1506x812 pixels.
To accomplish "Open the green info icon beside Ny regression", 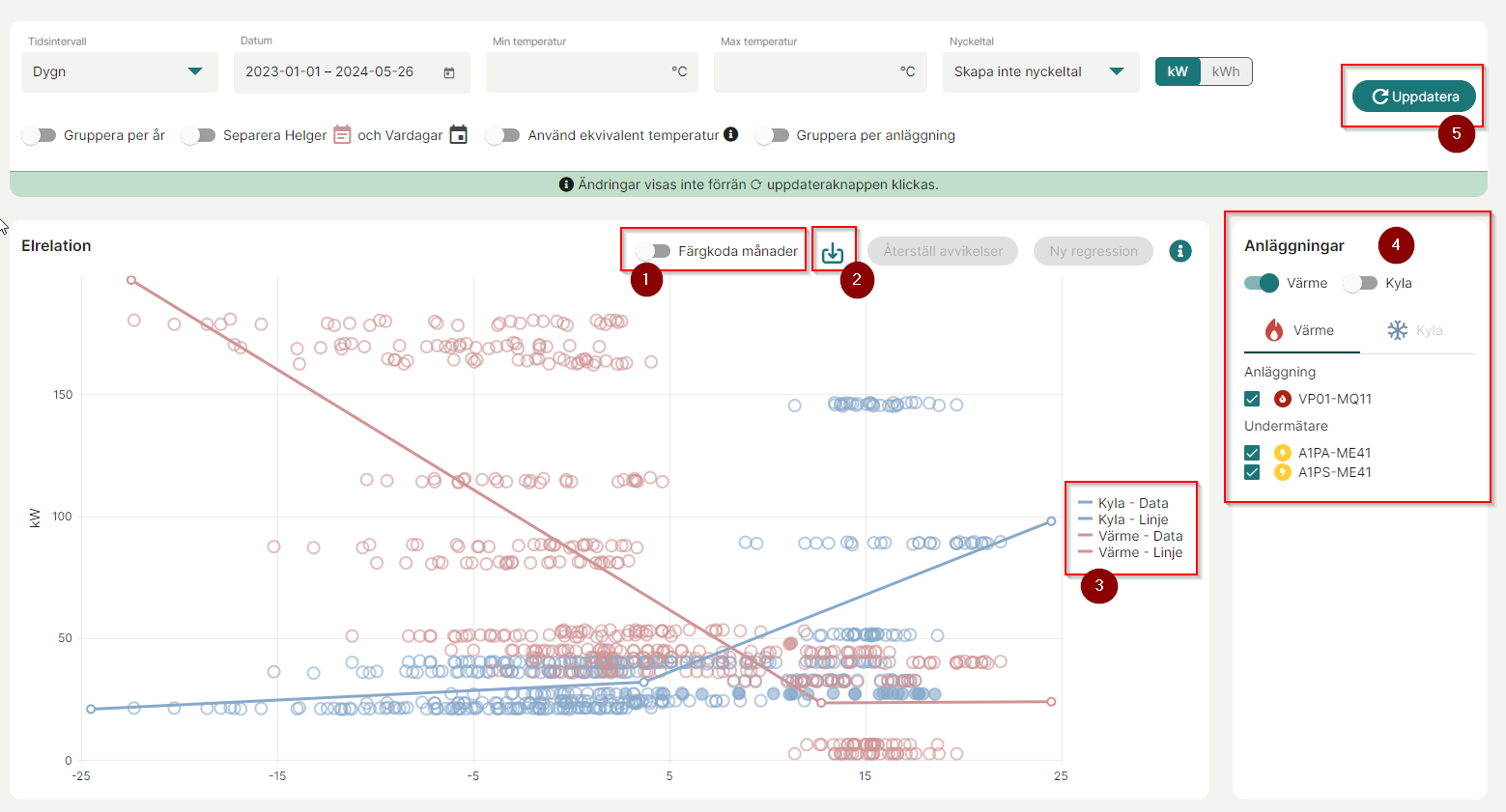I will coord(1180,251).
